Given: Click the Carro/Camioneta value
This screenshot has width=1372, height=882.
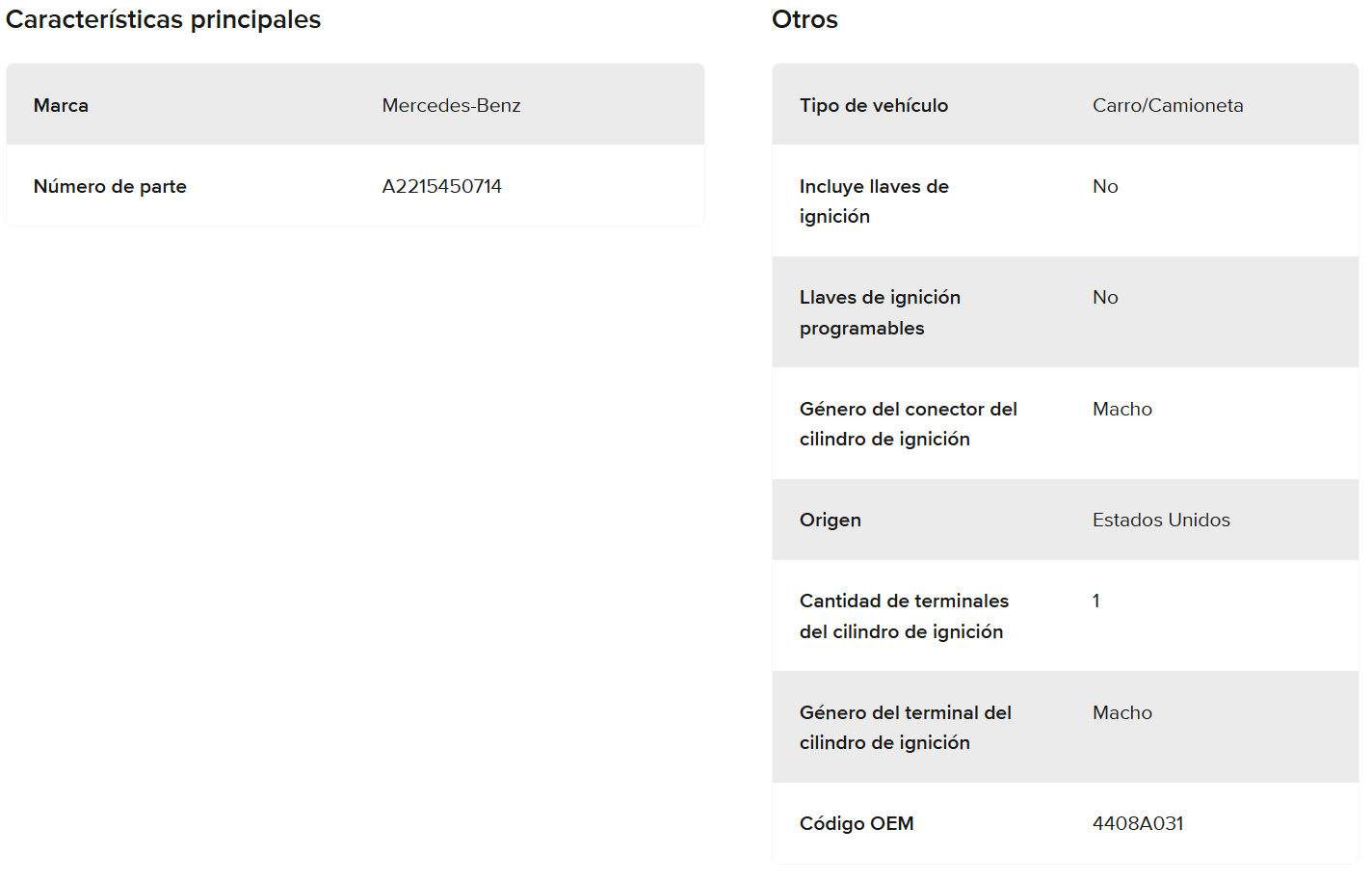Looking at the screenshot, I should pyautogui.click(x=1167, y=105).
